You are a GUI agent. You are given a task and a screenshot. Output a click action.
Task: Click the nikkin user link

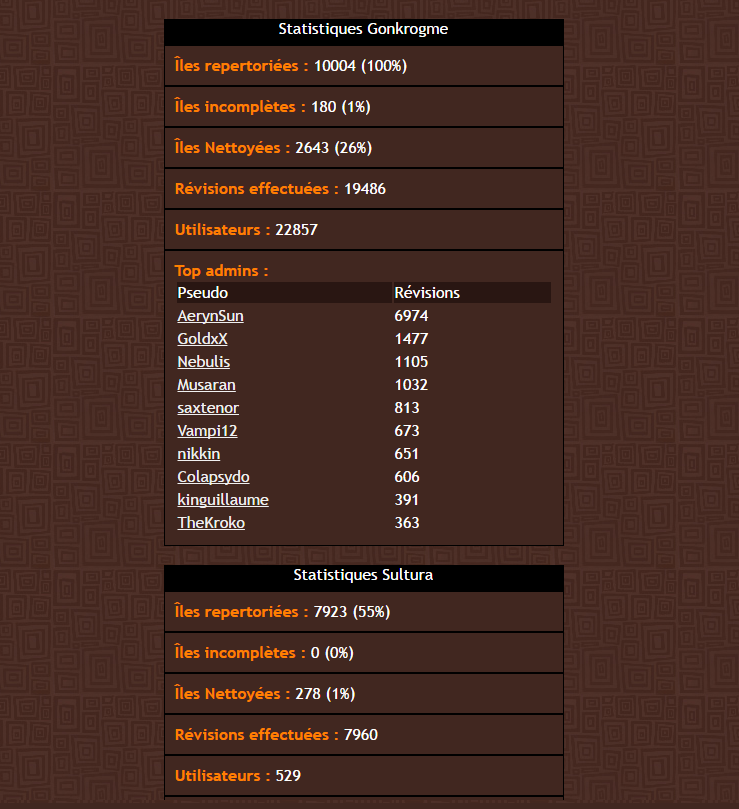pos(198,454)
